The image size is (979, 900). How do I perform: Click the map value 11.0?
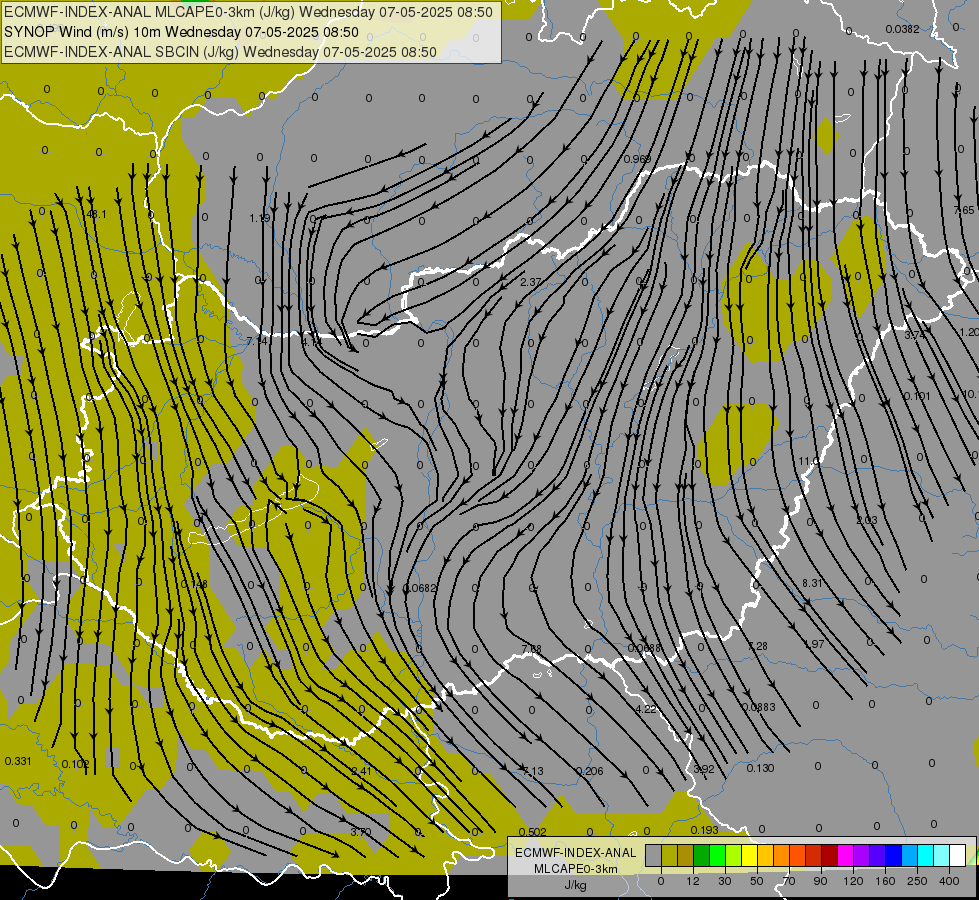[x=809, y=461]
